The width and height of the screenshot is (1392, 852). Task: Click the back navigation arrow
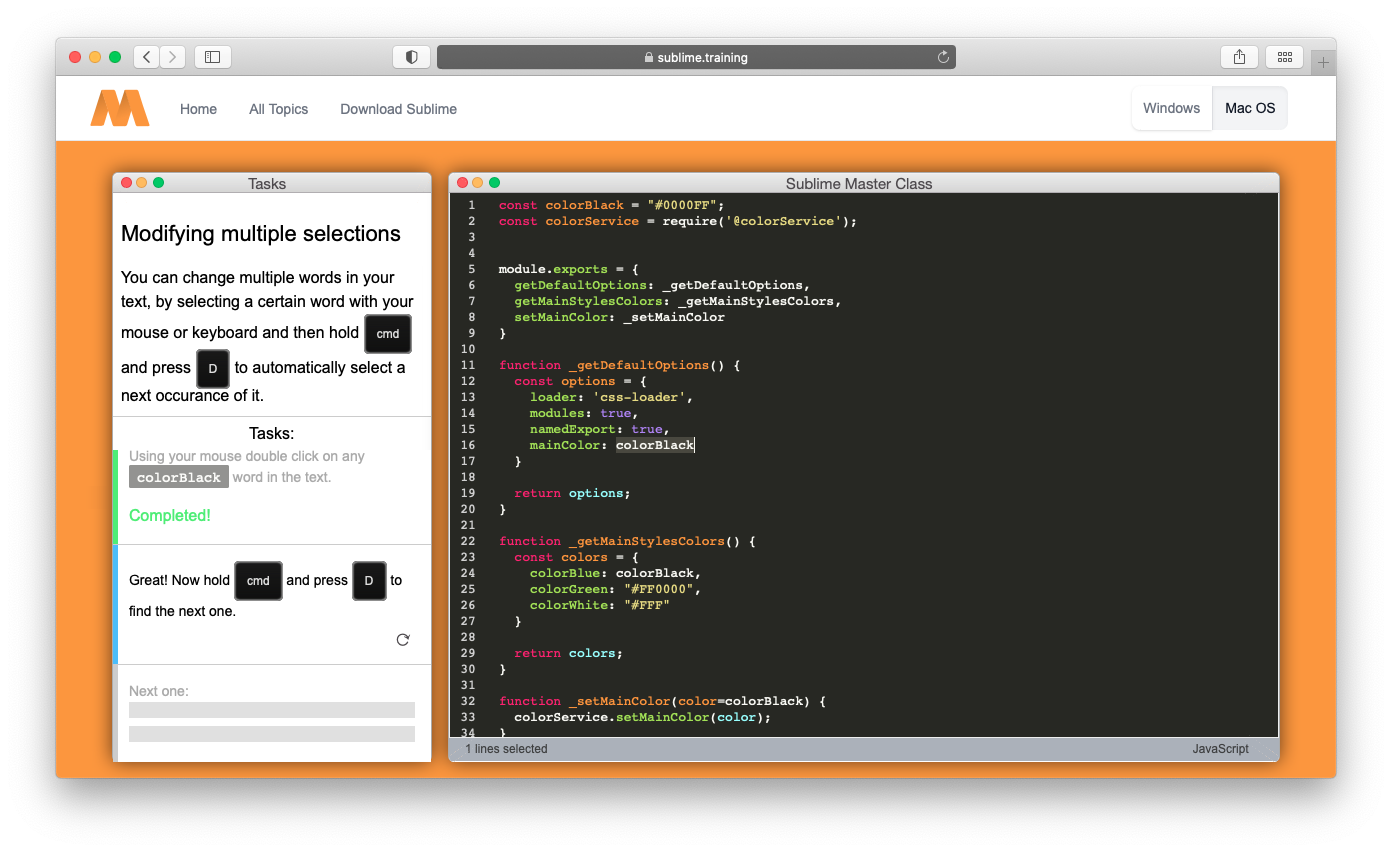[146, 57]
